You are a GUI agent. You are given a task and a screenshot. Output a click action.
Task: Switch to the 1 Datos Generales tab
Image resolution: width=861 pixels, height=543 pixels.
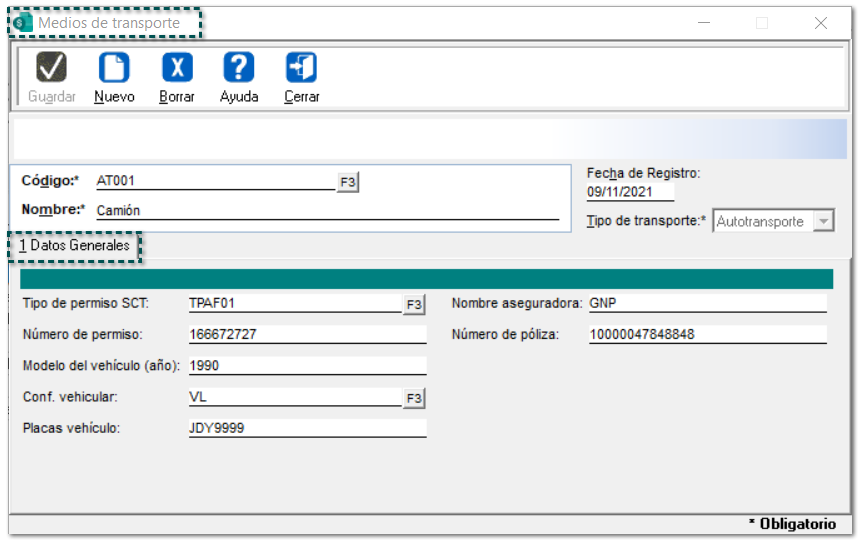[75, 246]
